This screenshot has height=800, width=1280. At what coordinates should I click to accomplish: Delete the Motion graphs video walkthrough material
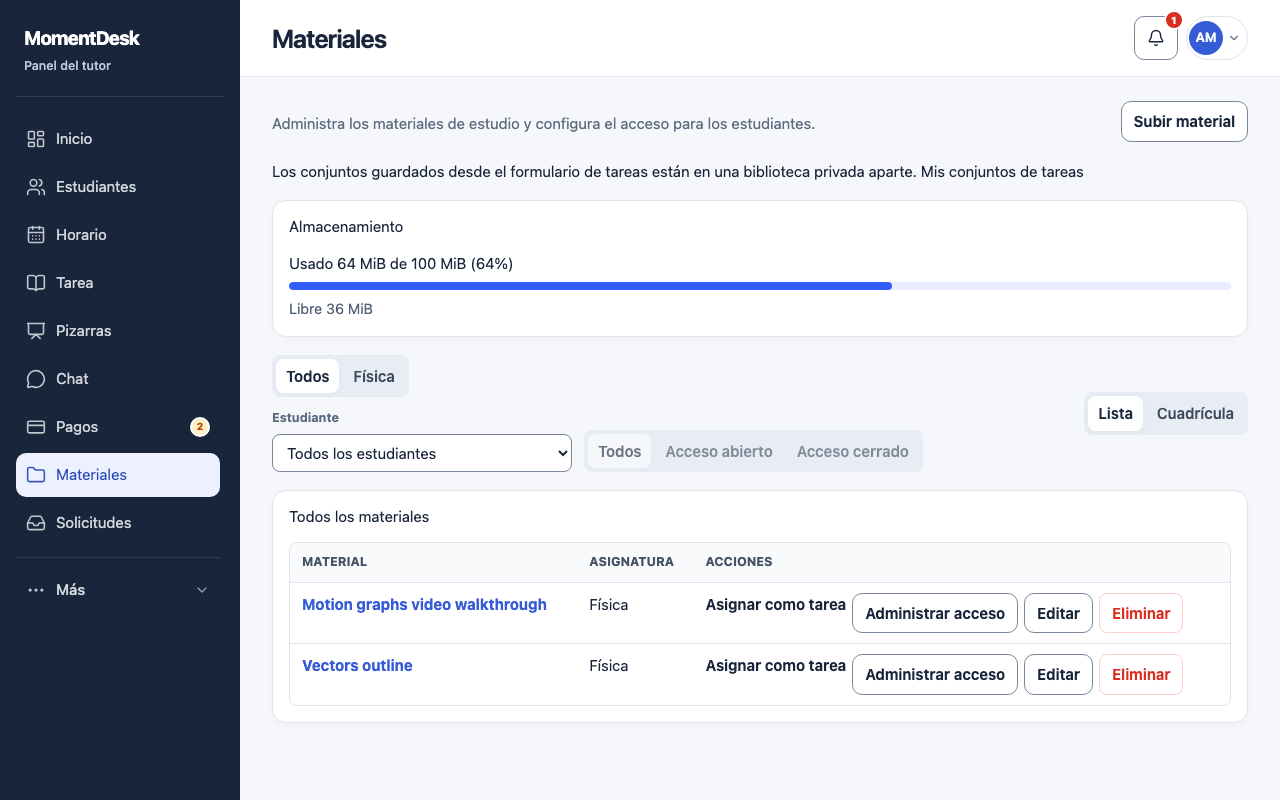[1141, 614]
